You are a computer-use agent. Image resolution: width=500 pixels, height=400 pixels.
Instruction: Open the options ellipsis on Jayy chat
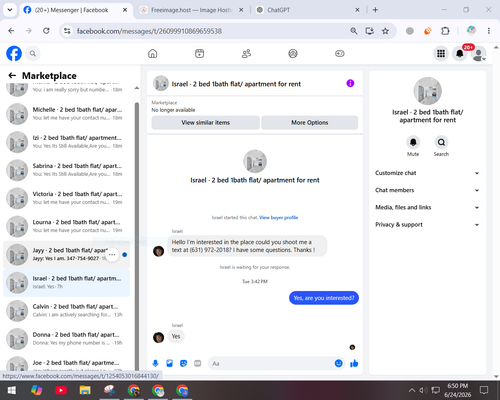[x=112, y=255]
